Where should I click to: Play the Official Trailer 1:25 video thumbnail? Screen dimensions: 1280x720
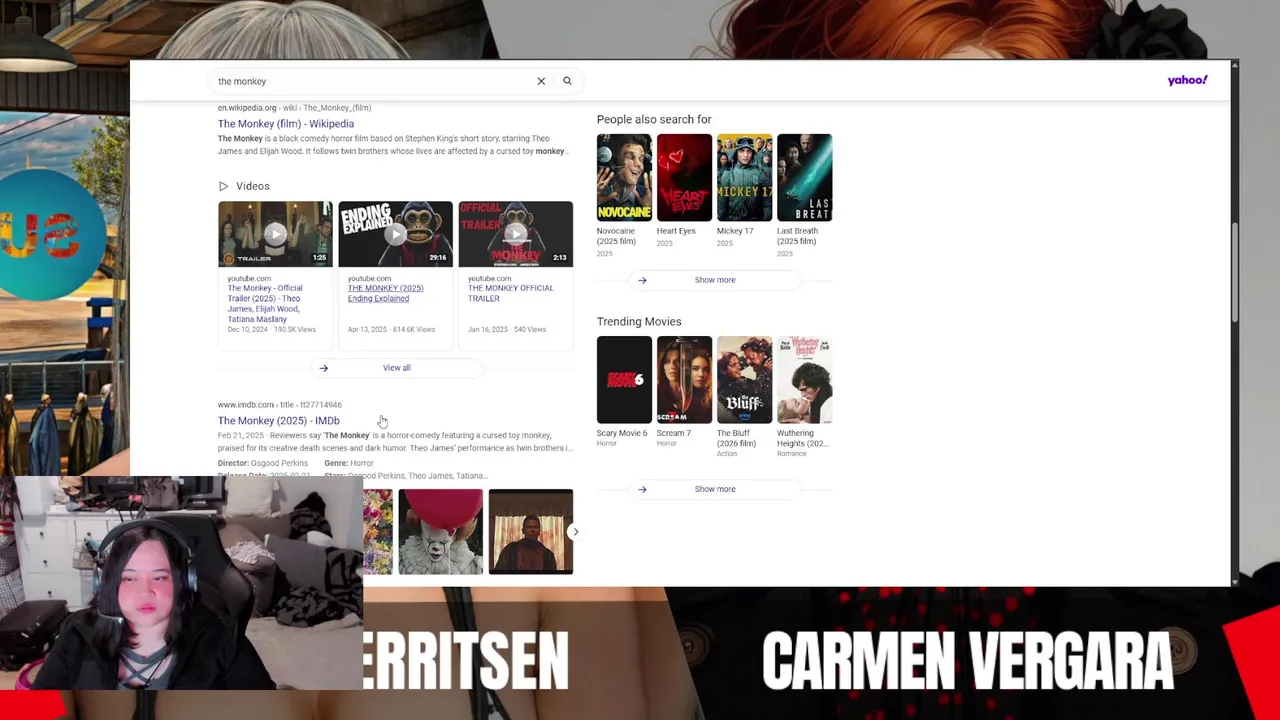(275, 234)
